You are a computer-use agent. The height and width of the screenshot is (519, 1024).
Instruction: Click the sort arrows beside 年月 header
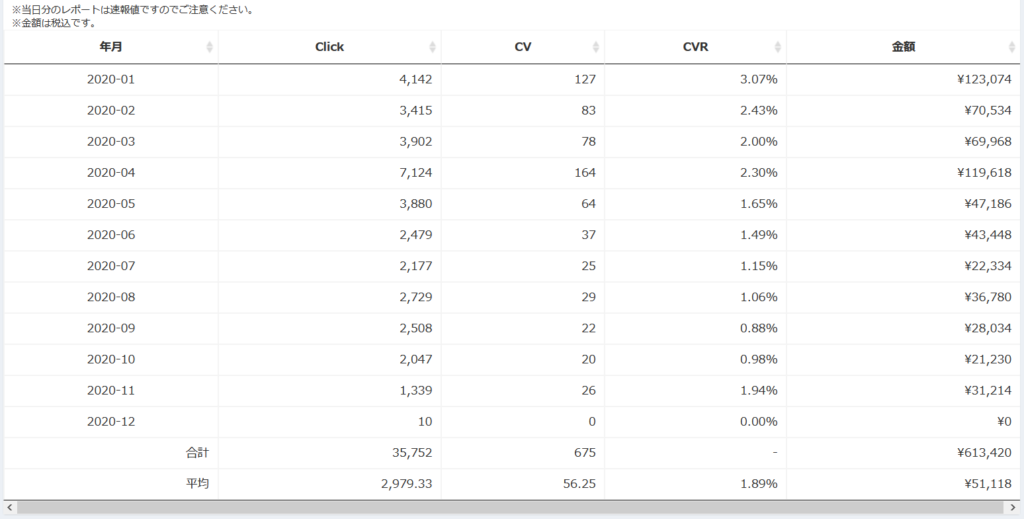209,47
